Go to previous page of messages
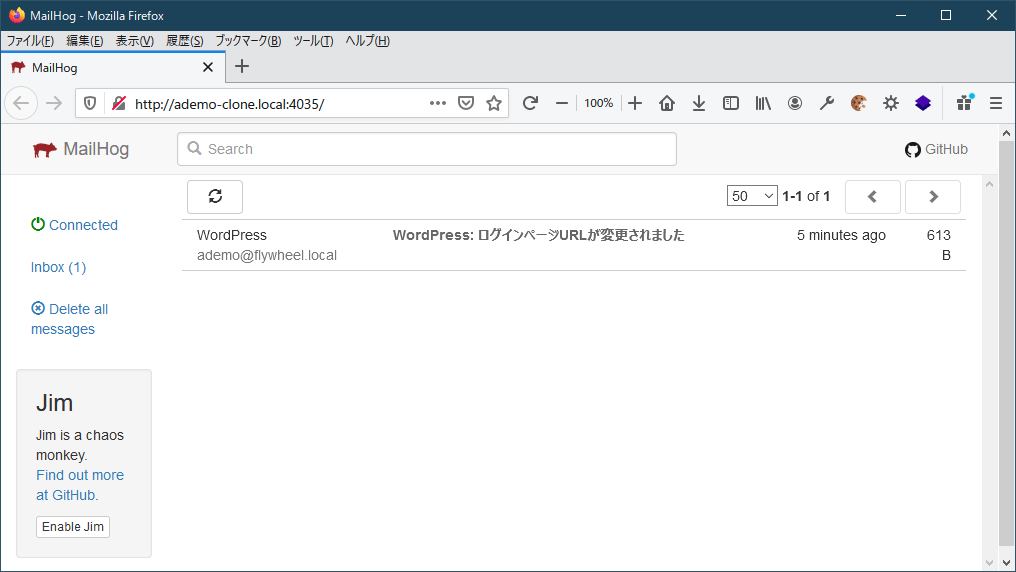Viewport: 1016px width, 572px height. coord(872,196)
